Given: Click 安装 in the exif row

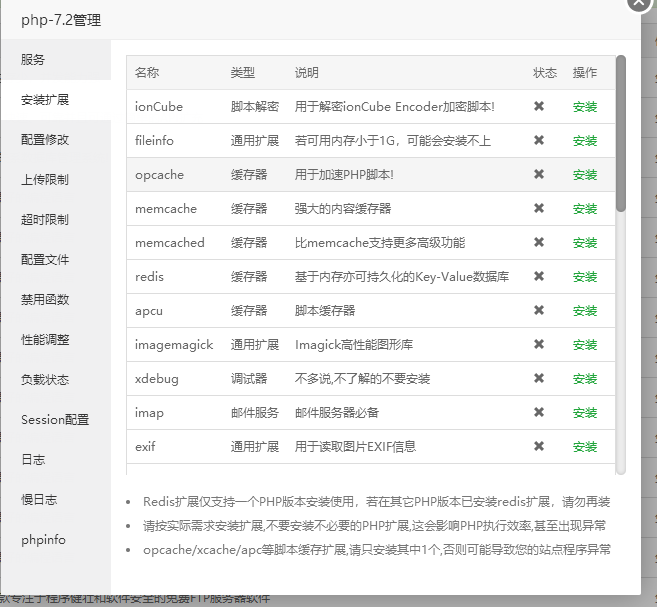Looking at the screenshot, I should (x=585, y=447).
